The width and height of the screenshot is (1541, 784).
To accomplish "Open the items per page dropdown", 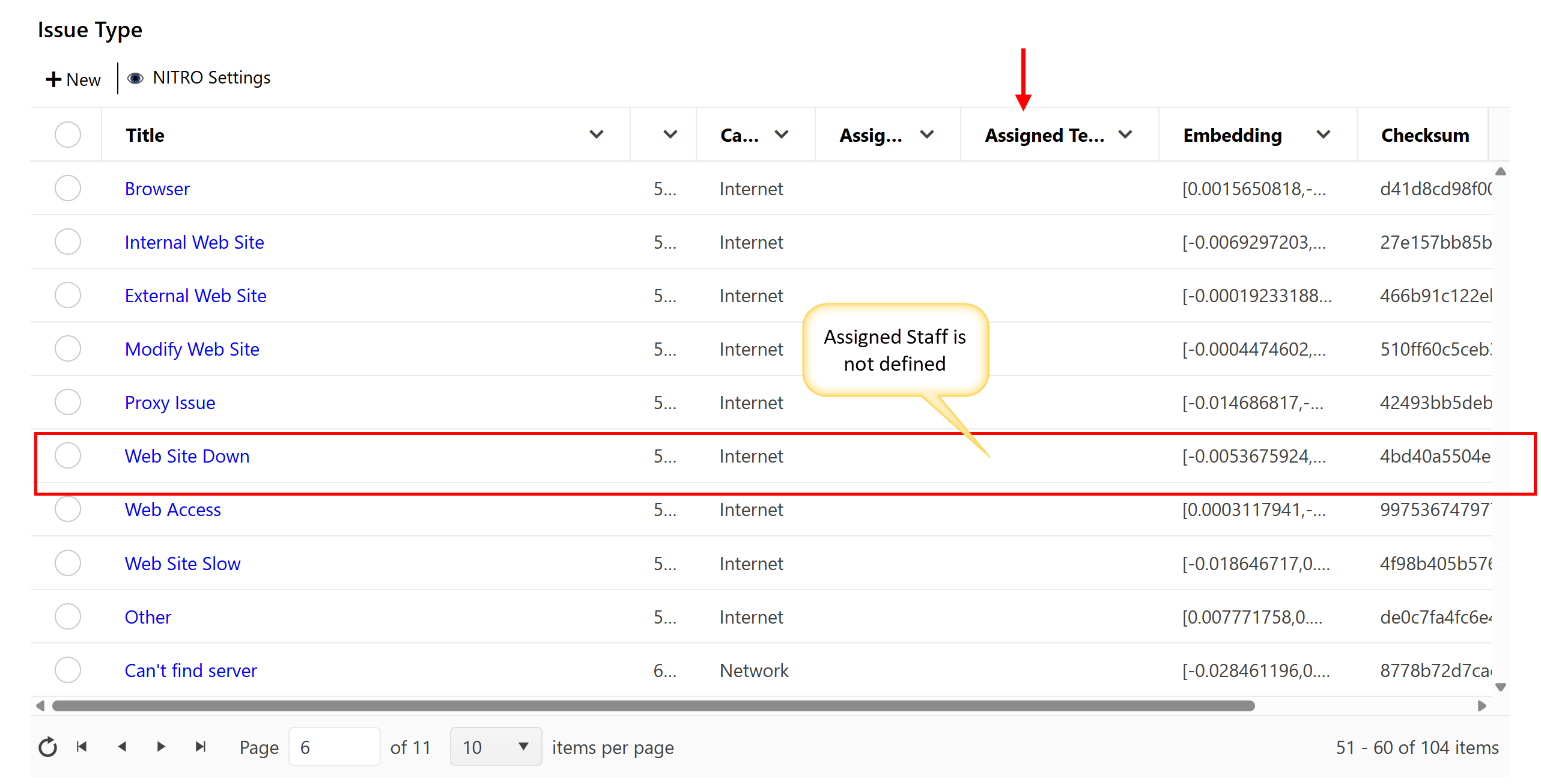I will [496, 747].
